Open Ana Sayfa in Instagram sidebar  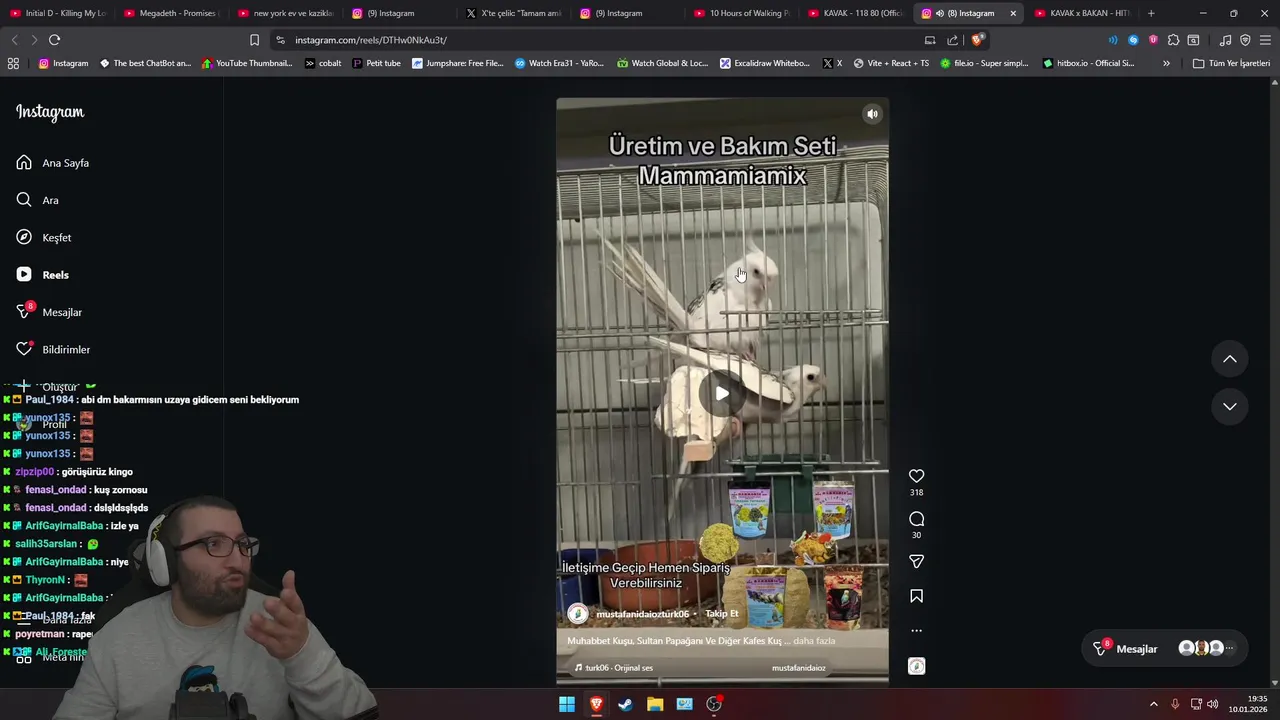(x=53, y=163)
